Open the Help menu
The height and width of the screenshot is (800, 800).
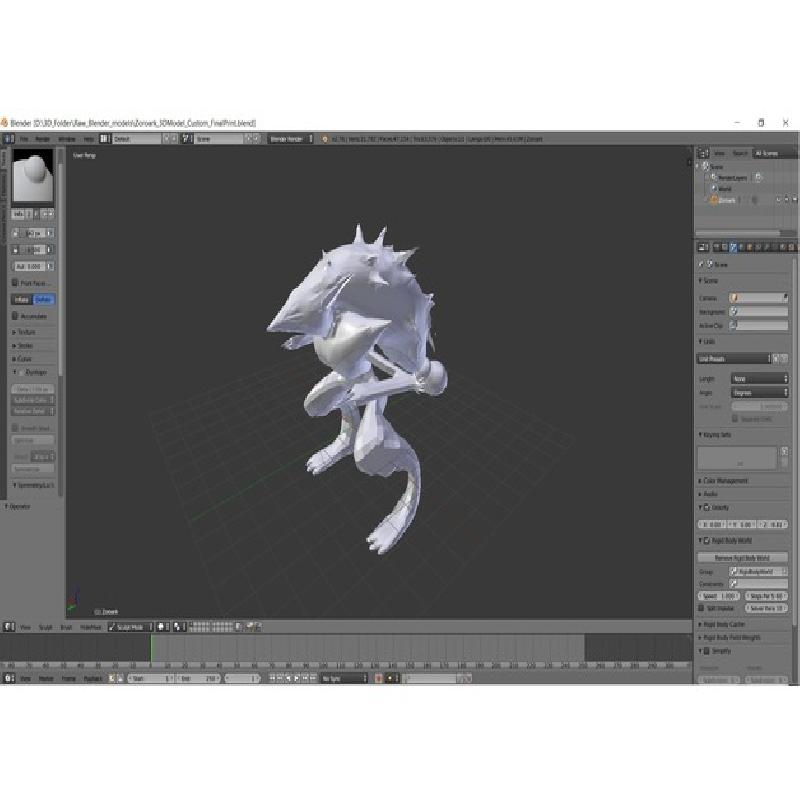tap(89, 139)
